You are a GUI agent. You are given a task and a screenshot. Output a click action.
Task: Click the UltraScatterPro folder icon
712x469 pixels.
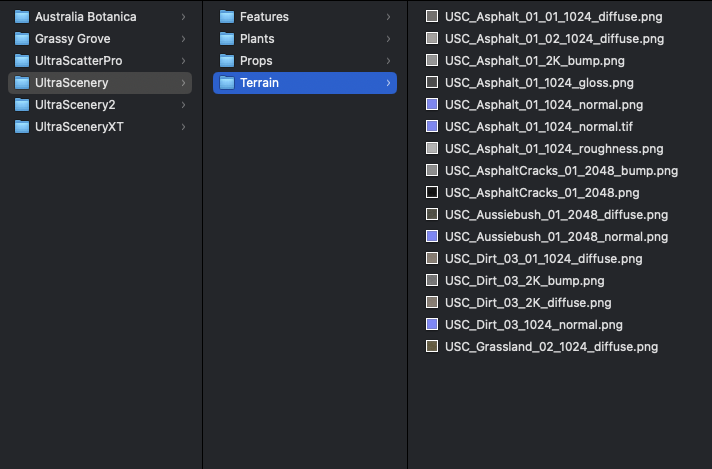pos(22,61)
